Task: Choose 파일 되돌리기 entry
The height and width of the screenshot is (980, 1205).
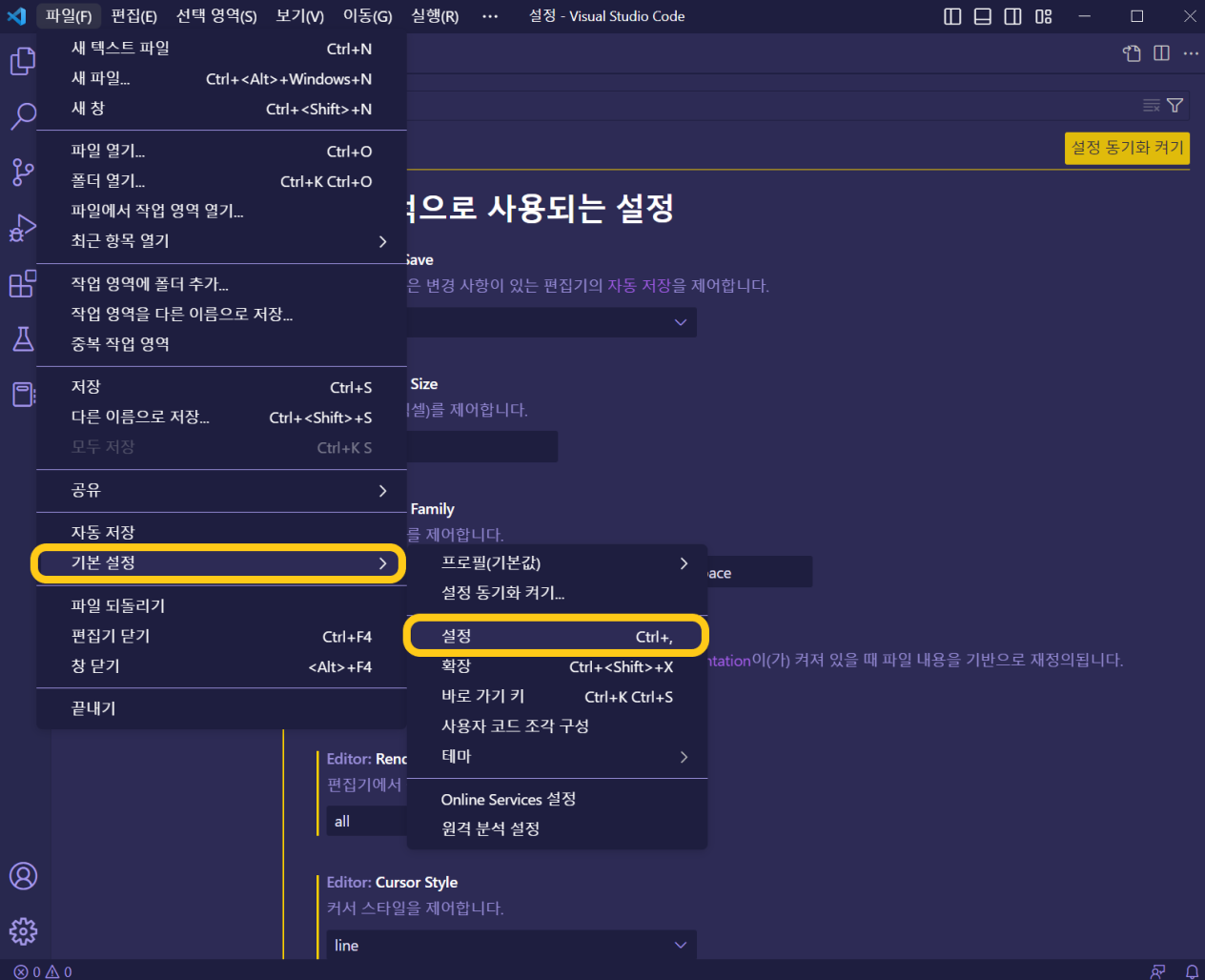Action: 221,605
